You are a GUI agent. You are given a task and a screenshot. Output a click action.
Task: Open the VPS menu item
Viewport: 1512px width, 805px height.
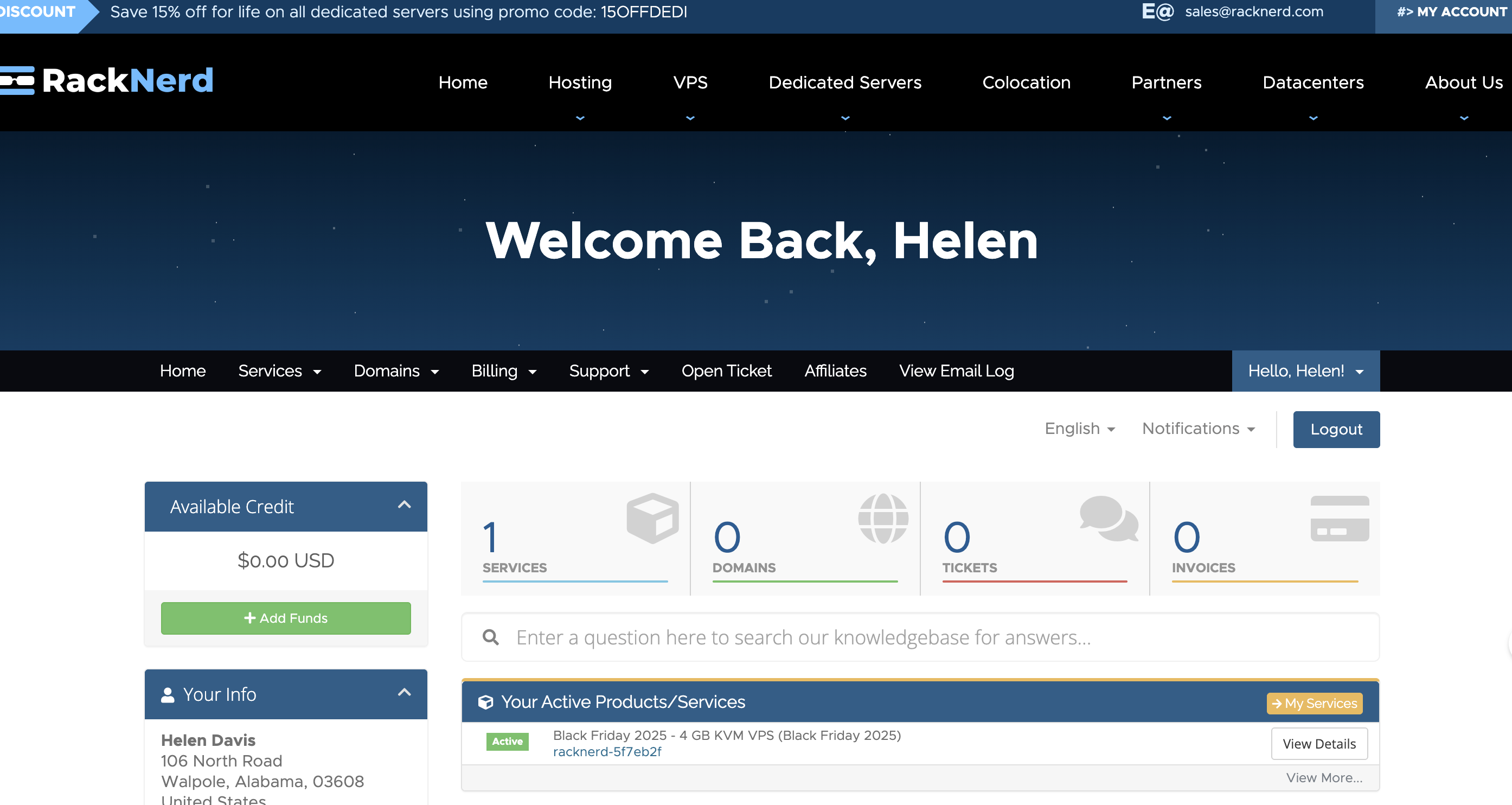coord(690,82)
